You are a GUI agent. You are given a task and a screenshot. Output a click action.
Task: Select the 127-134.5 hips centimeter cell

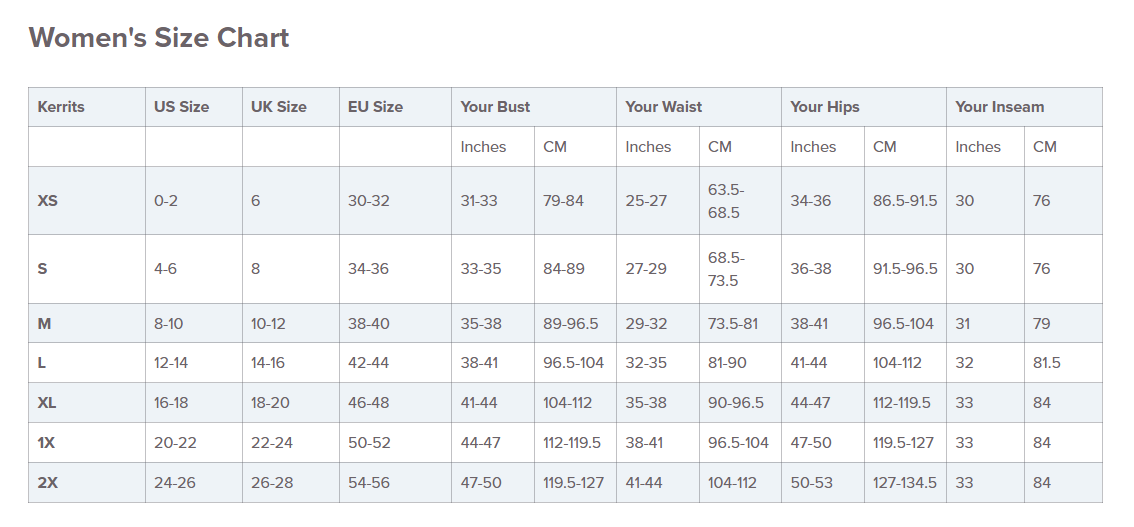click(x=904, y=483)
